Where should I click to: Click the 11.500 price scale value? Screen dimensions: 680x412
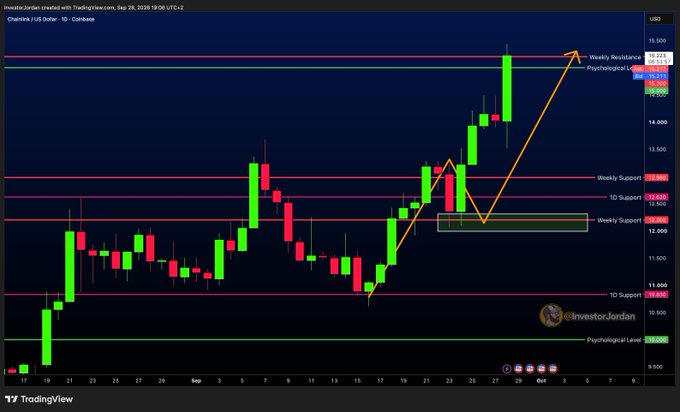tap(657, 258)
